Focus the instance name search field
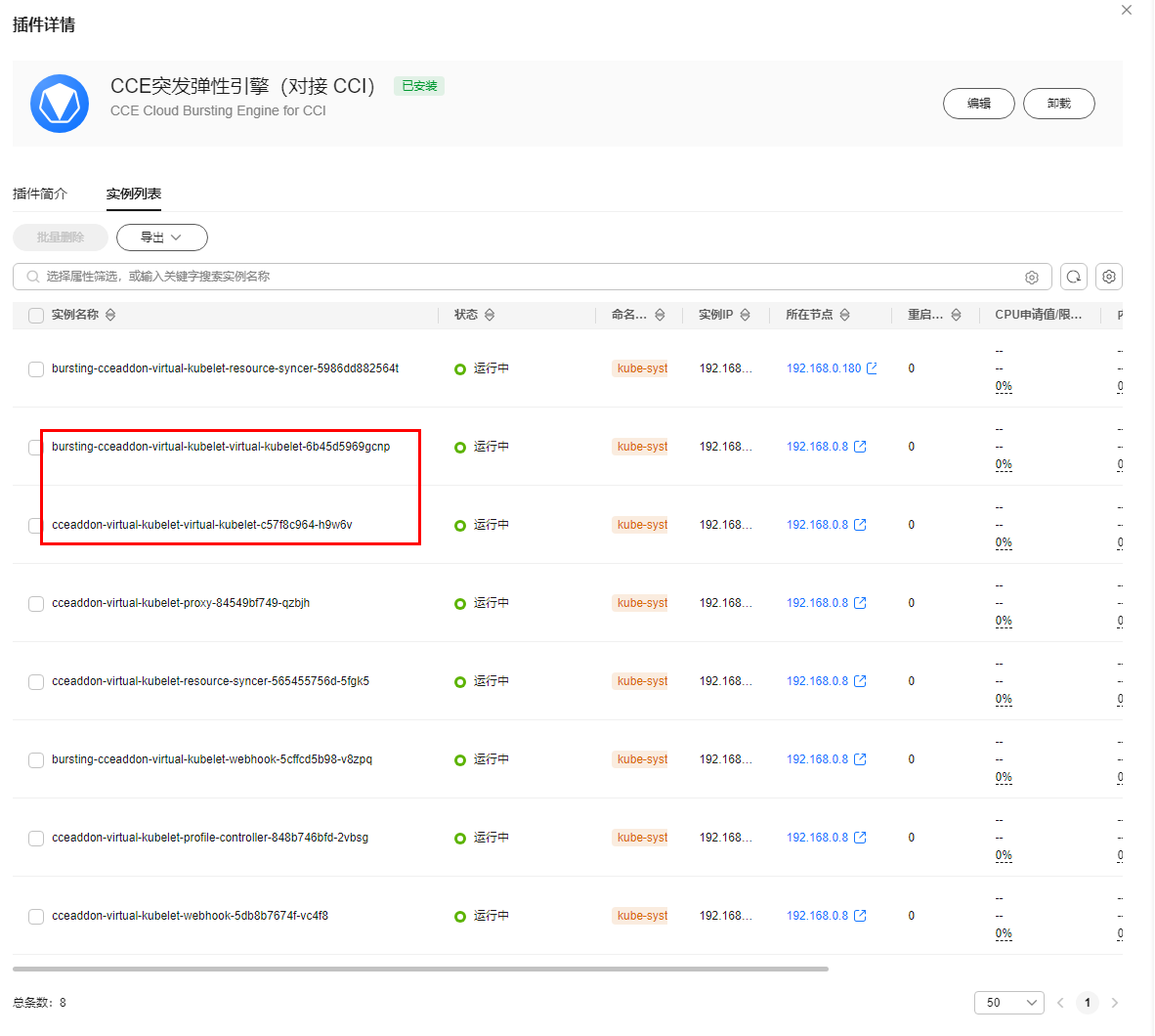The image size is (1155, 1036). [x=532, y=277]
